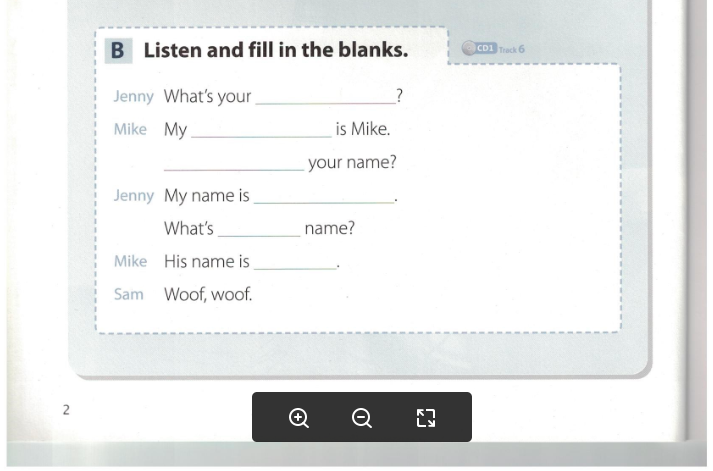Click the letter B section badge

(x=117, y=50)
